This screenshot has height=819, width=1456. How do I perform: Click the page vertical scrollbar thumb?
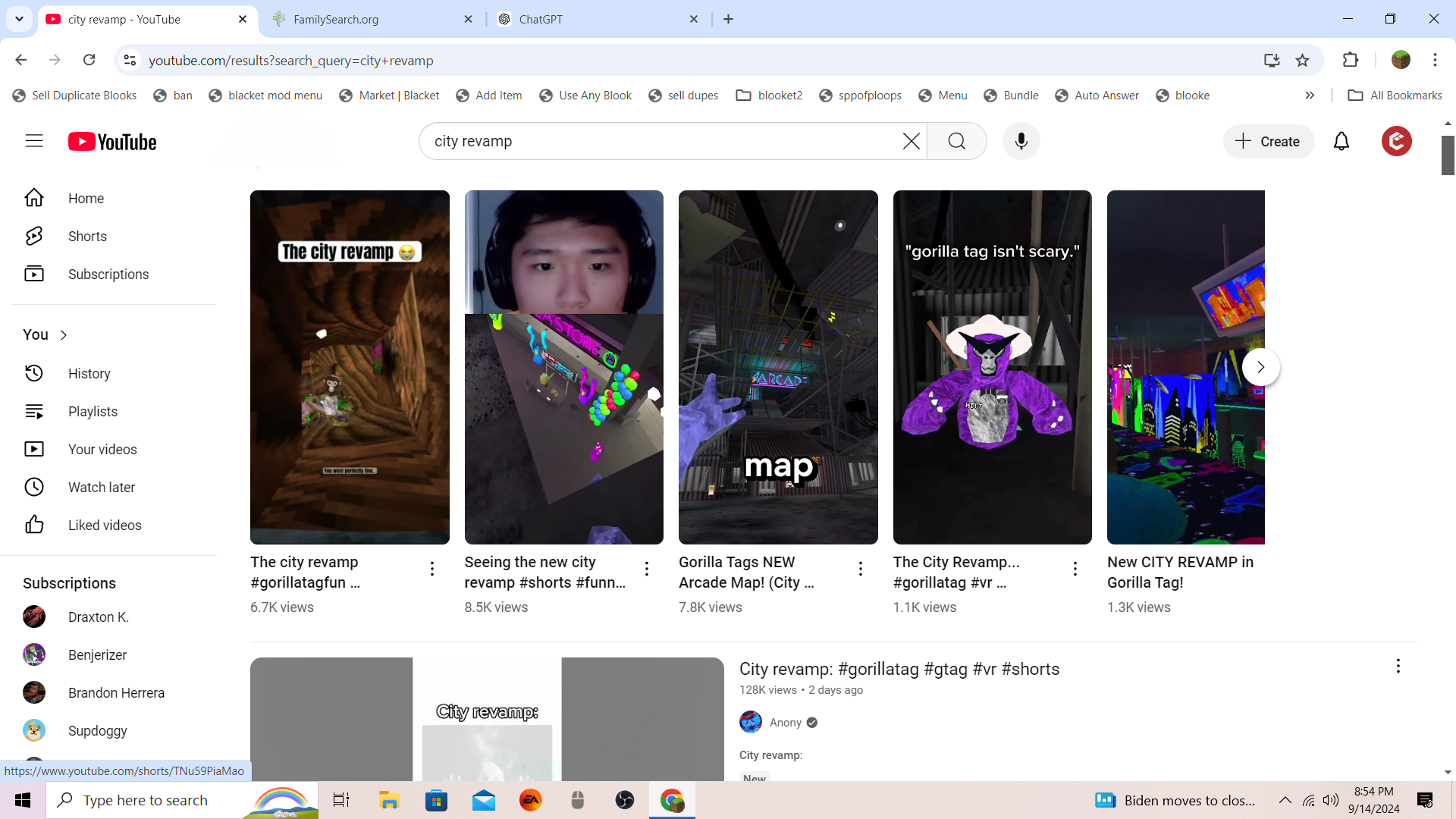pyautogui.click(x=1447, y=155)
